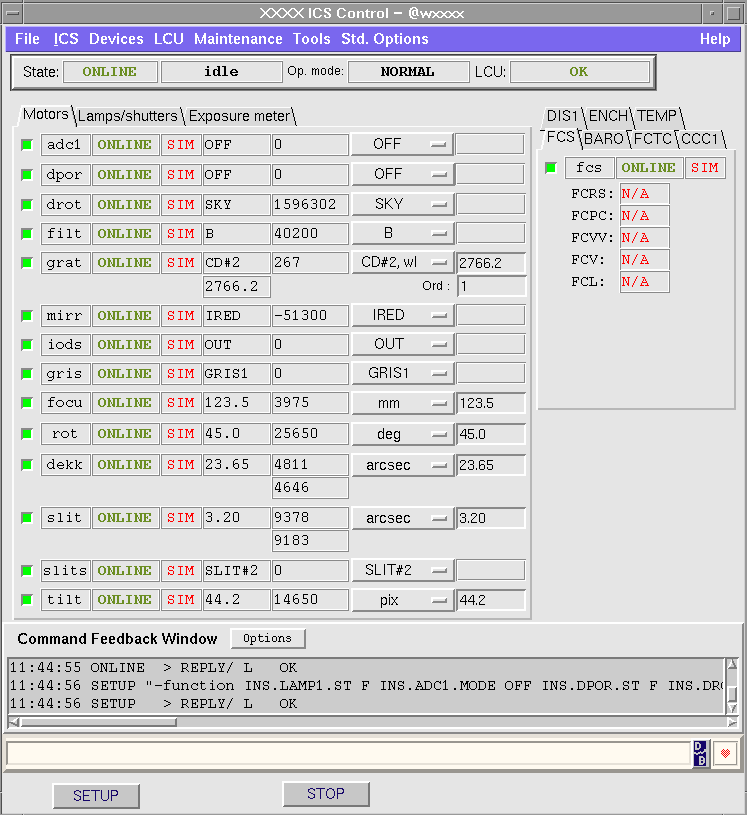Toggle the drot green checkbox

(27, 205)
